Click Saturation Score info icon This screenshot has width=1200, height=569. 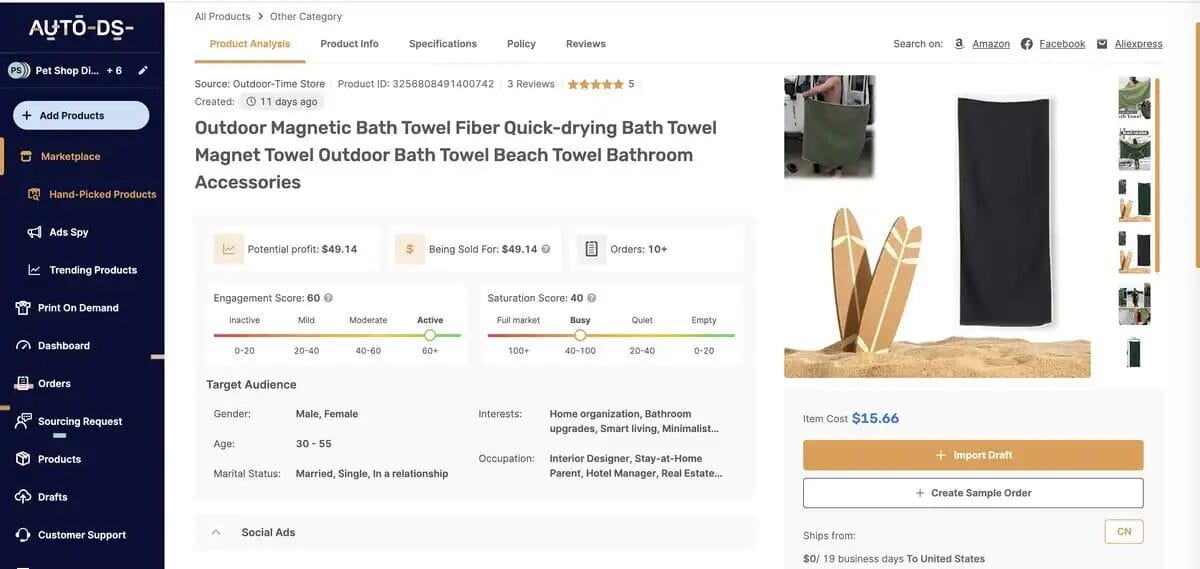click(x=591, y=298)
